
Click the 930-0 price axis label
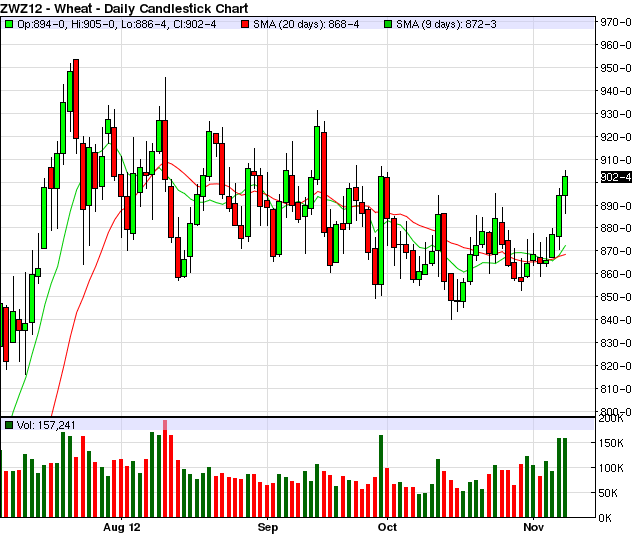tap(616, 114)
